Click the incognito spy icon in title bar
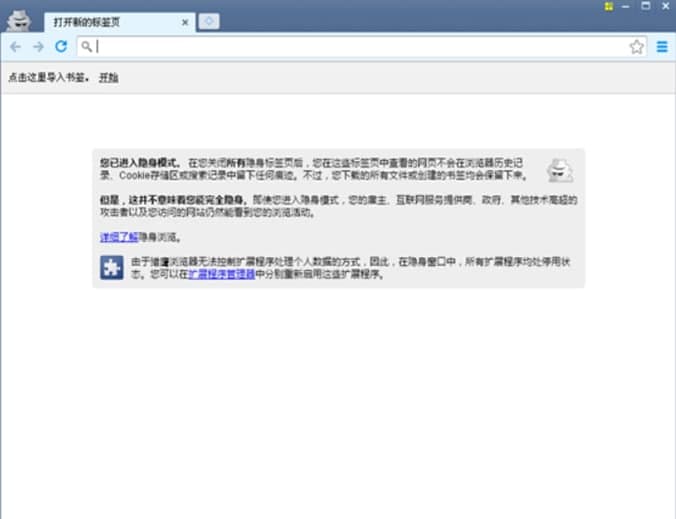Image resolution: width=676 pixels, height=519 pixels. pyautogui.click(x=19, y=20)
